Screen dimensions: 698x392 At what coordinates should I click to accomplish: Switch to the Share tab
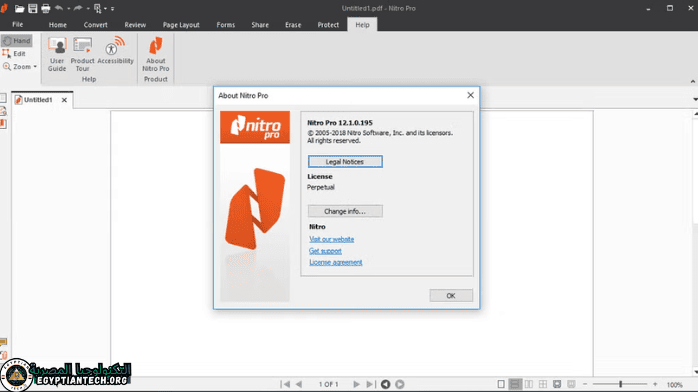[260, 25]
